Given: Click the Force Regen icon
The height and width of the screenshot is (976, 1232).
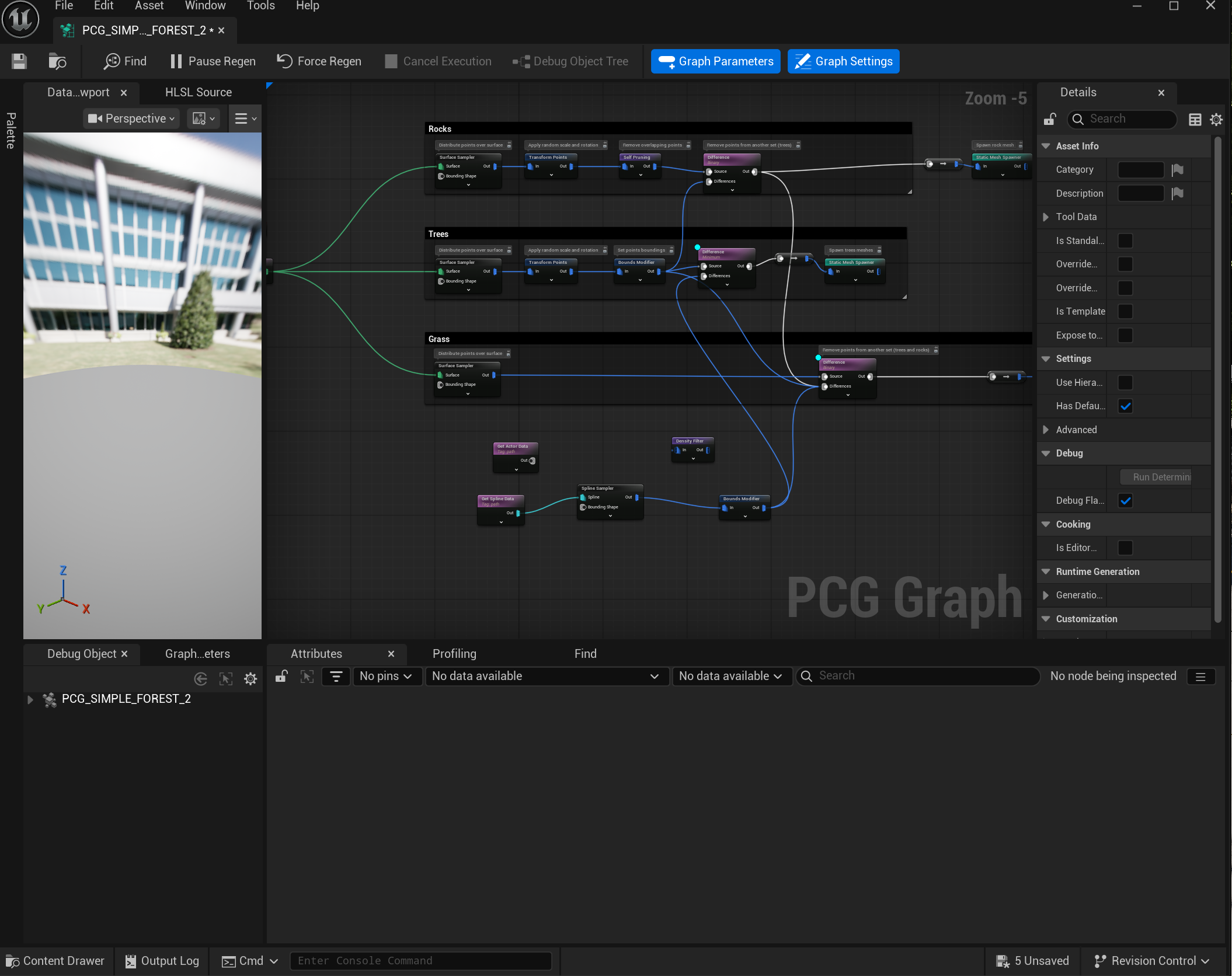Looking at the screenshot, I should pos(284,61).
